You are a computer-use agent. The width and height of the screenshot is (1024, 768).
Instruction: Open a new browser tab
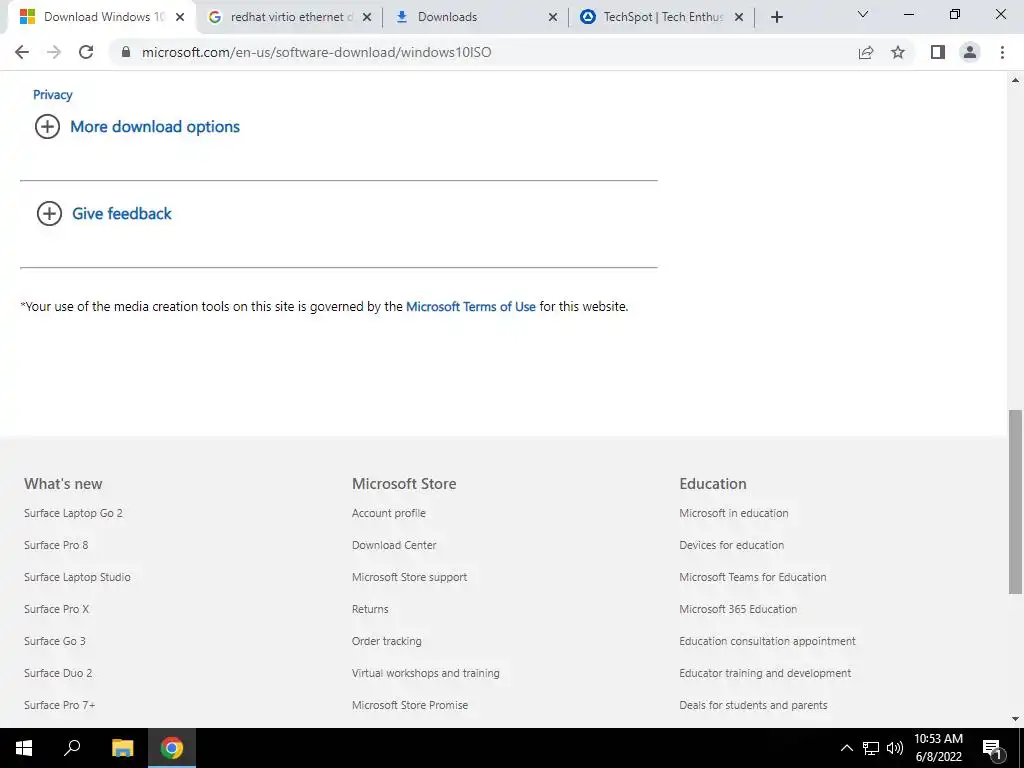click(x=776, y=17)
